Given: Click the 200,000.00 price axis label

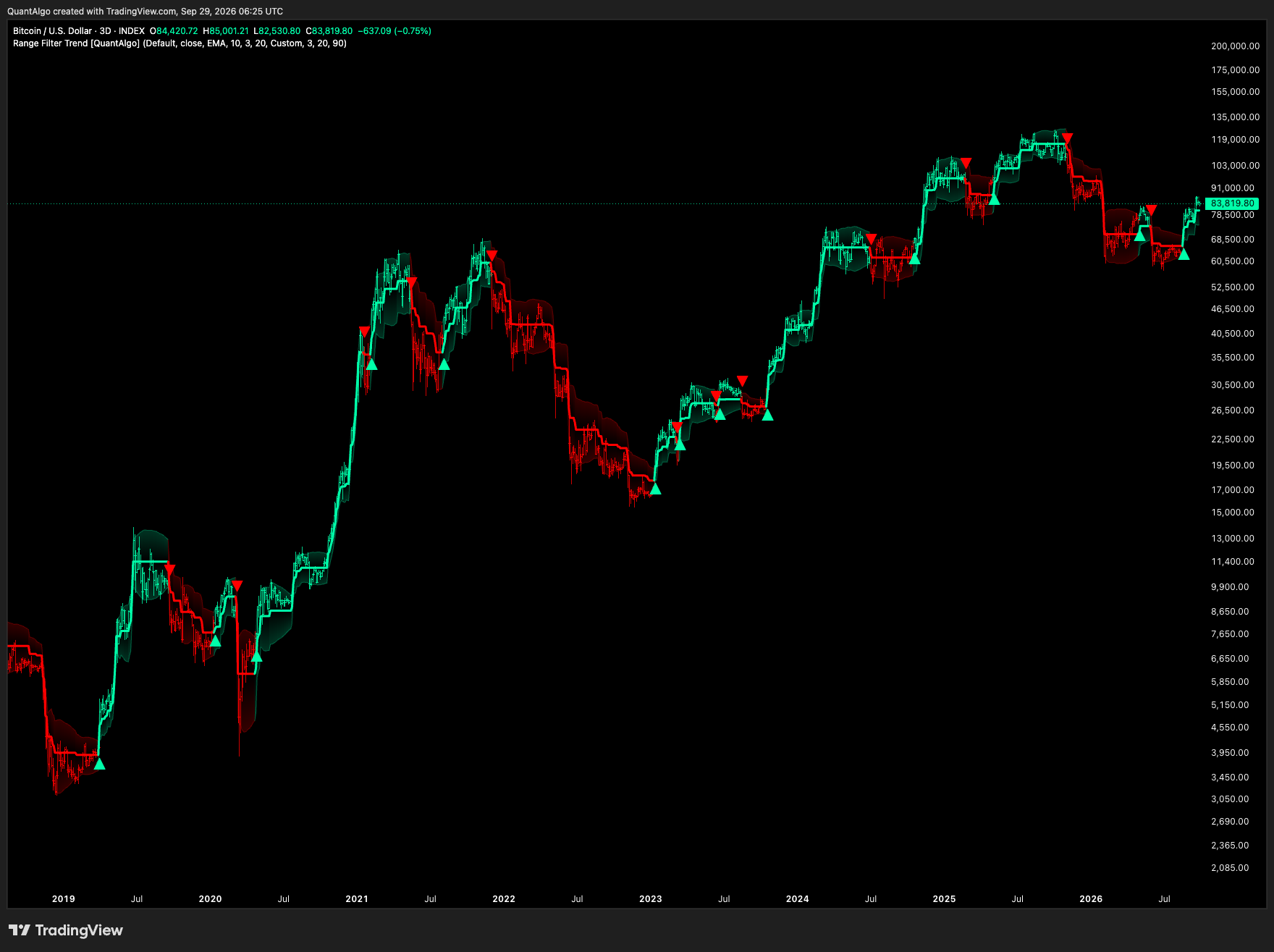Looking at the screenshot, I should pyautogui.click(x=1236, y=46).
